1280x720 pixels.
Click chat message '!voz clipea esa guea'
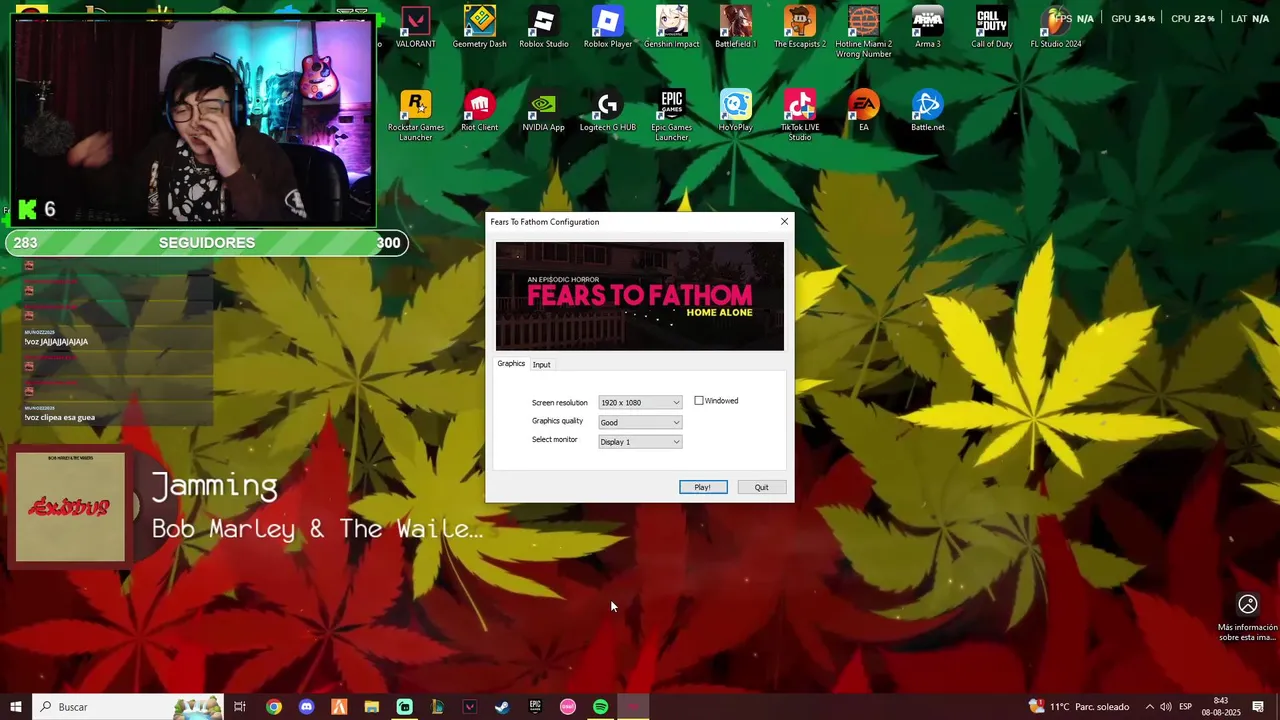coord(59,417)
